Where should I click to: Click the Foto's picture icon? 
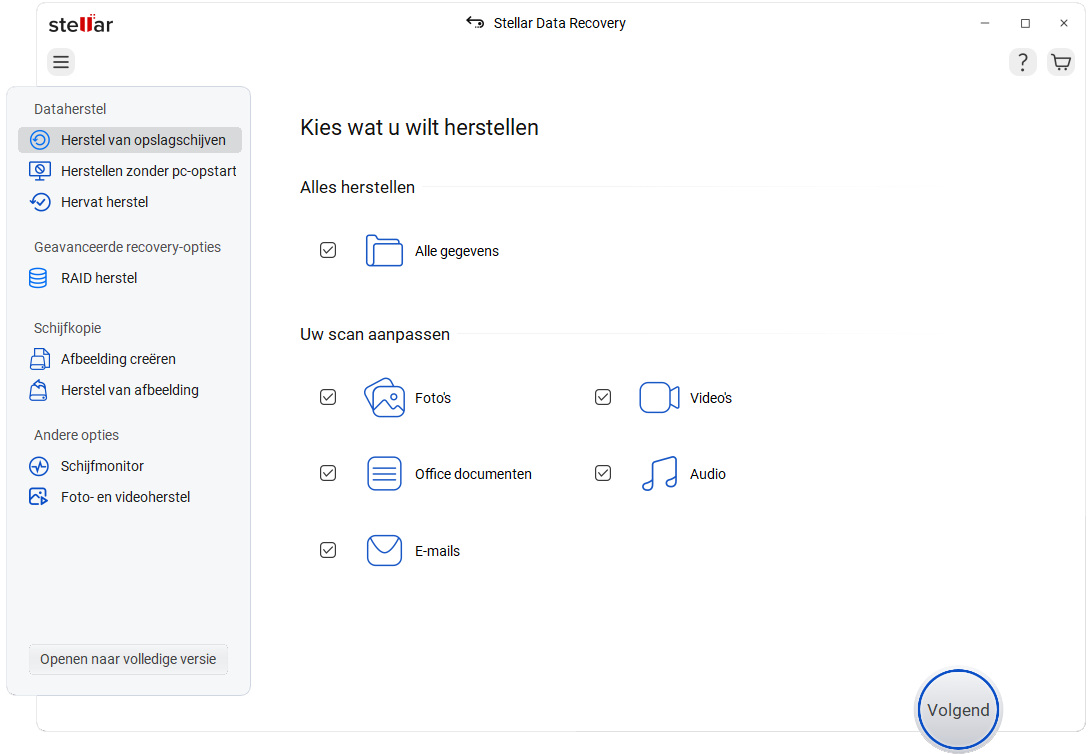[x=384, y=398]
